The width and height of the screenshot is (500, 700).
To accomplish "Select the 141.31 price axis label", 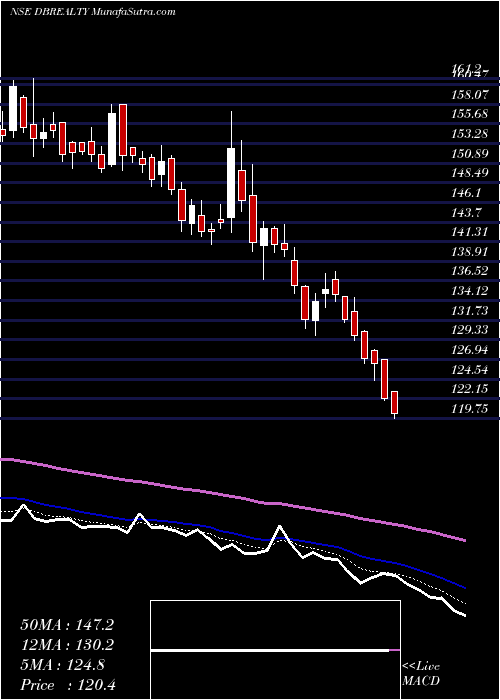I will 470,232.
